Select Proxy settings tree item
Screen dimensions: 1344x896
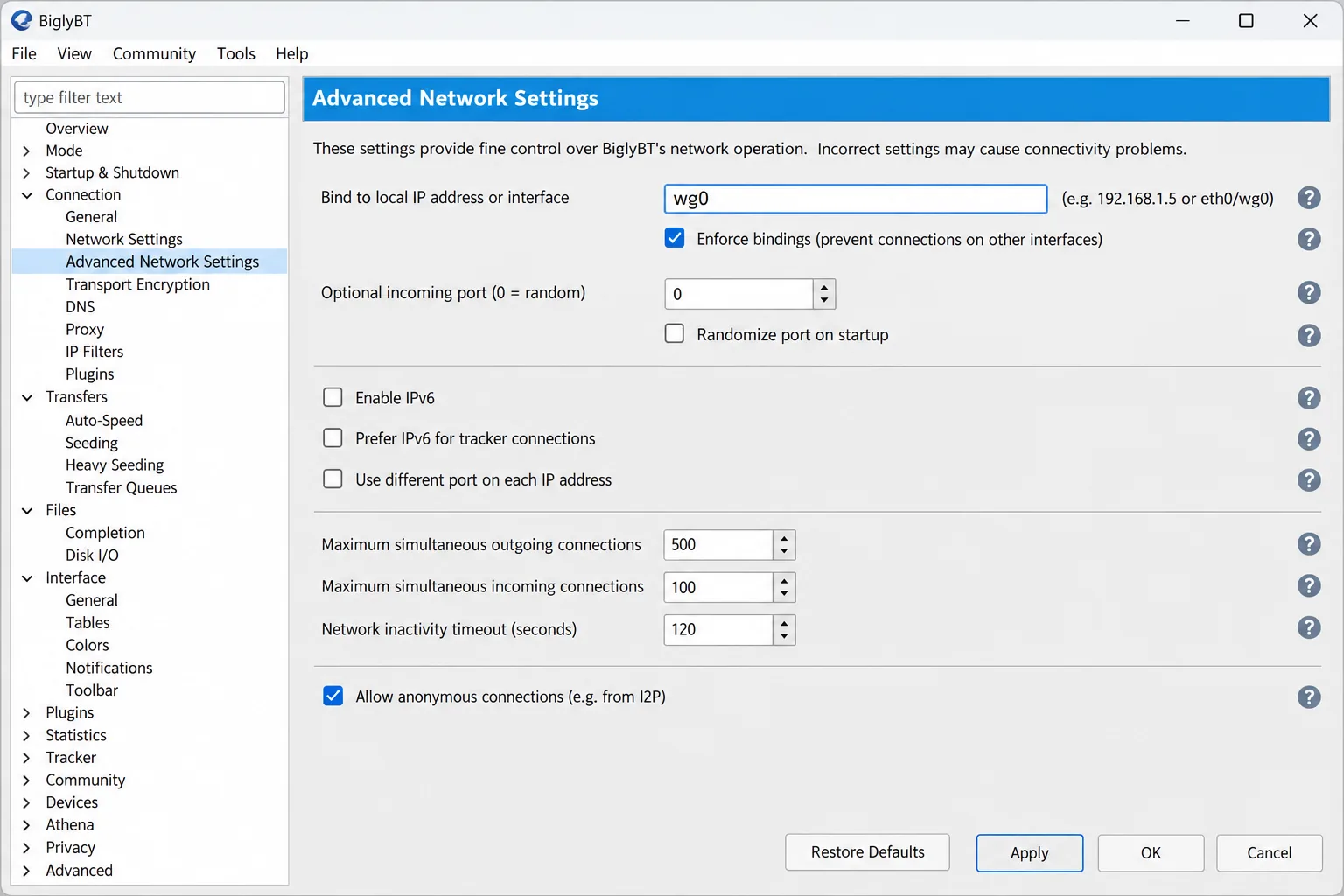coord(85,329)
